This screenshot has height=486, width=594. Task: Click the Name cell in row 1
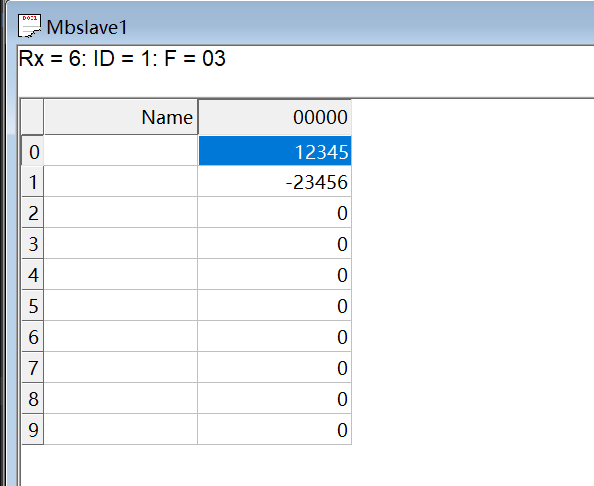[121, 181]
